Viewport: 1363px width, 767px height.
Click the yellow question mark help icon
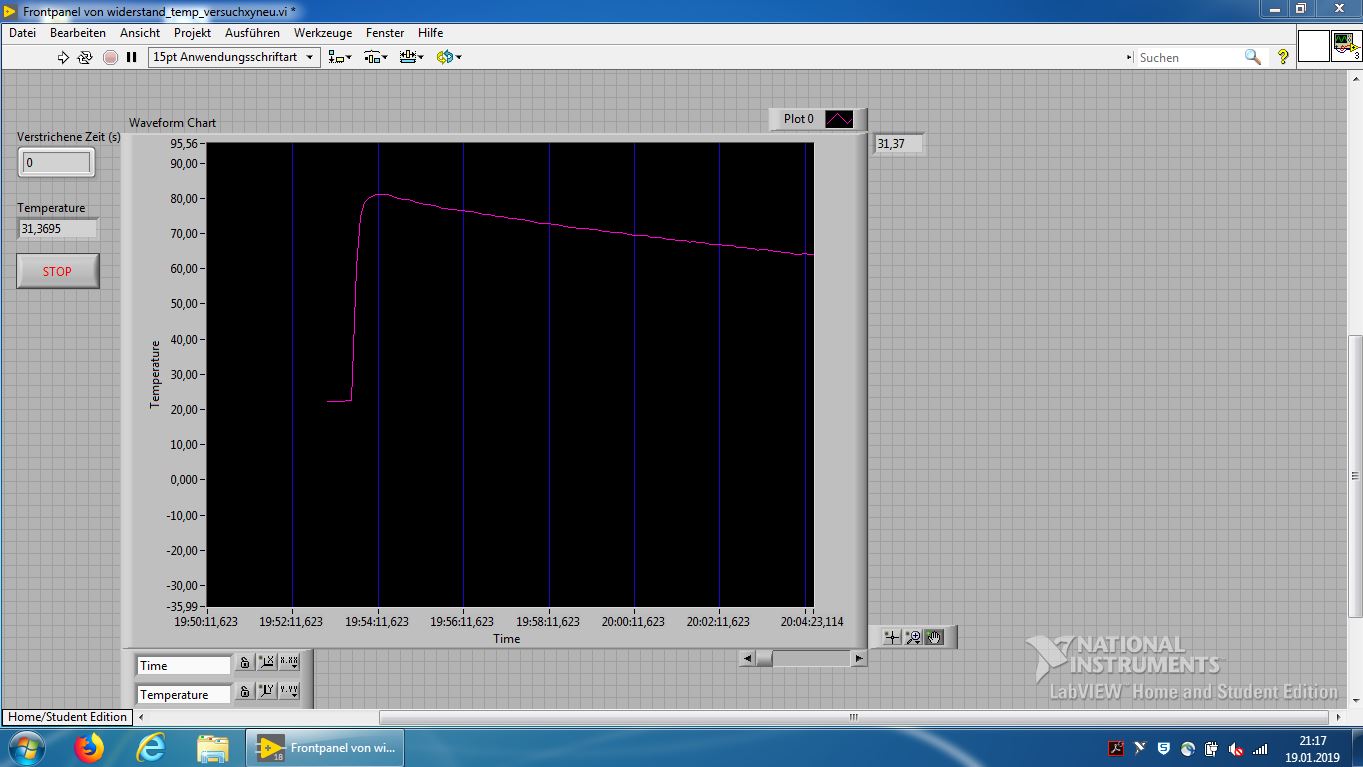point(1283,57)
